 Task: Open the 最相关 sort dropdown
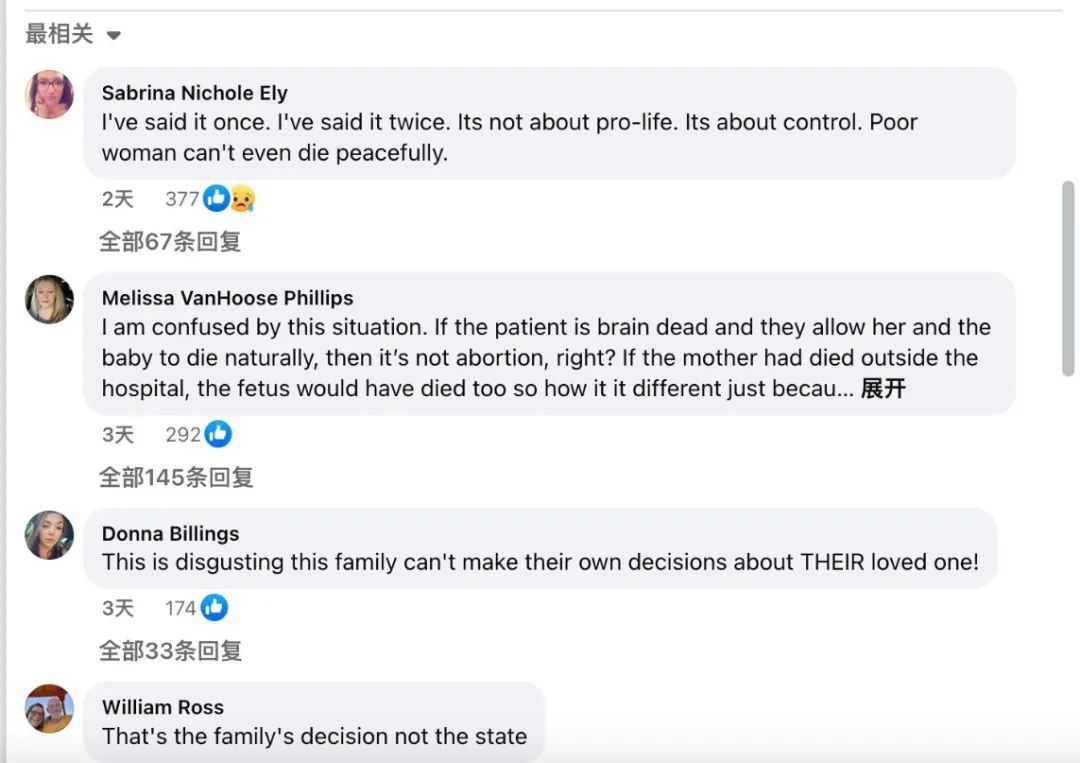[73, 34]
